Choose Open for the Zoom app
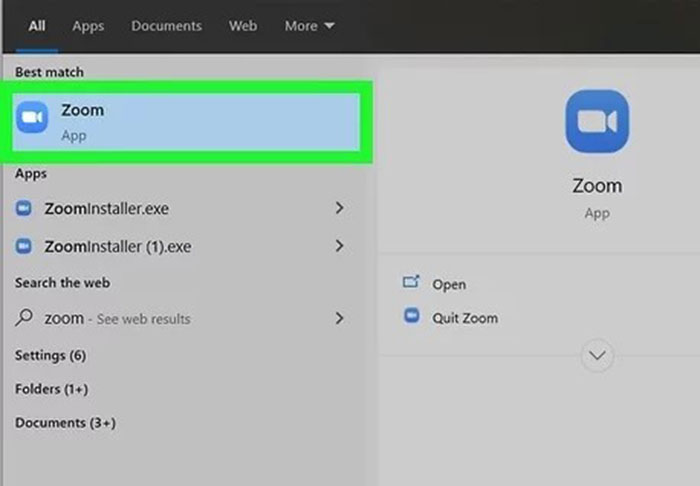This screenshot has height=486, width=700. (449, 284)
